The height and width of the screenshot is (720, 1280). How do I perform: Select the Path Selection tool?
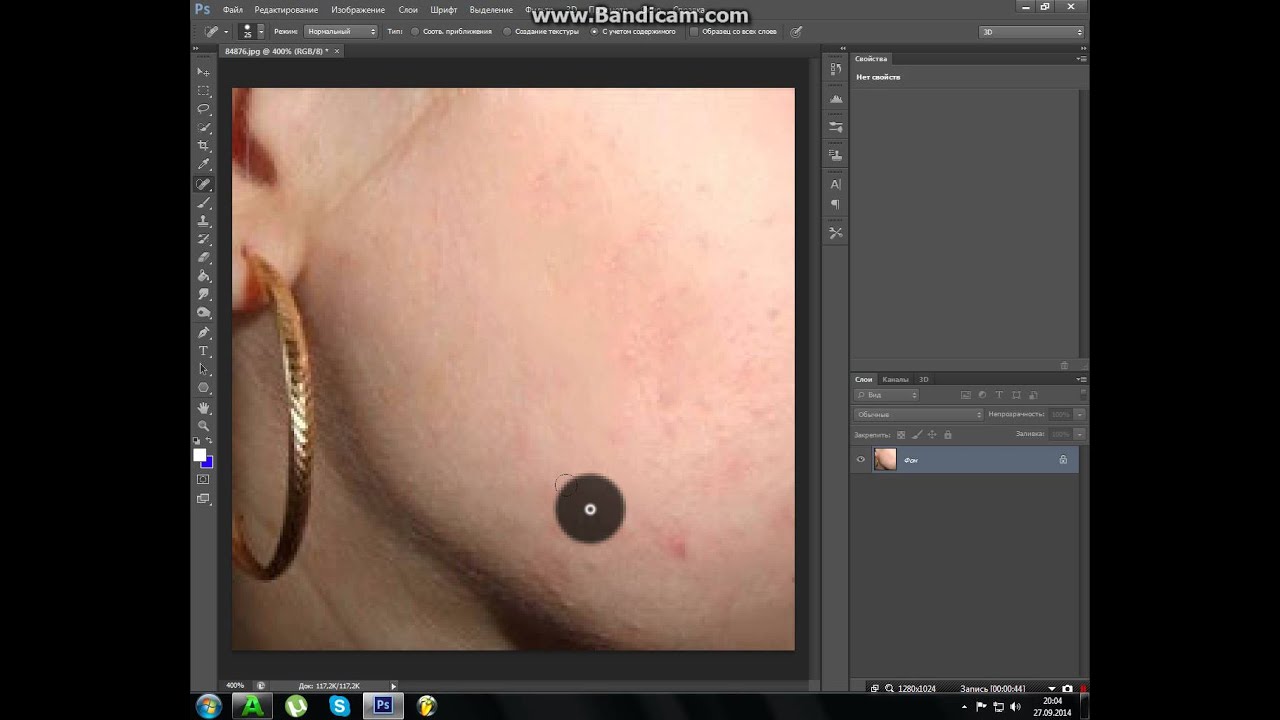[203, 369]
